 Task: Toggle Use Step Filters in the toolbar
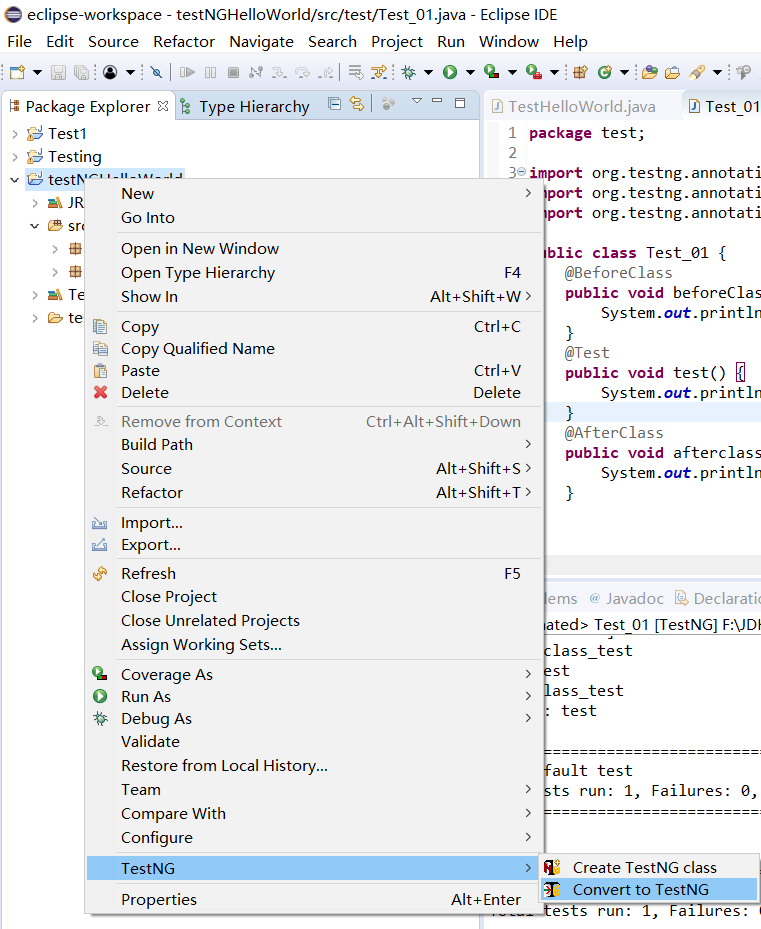click(x=379, y=72)
